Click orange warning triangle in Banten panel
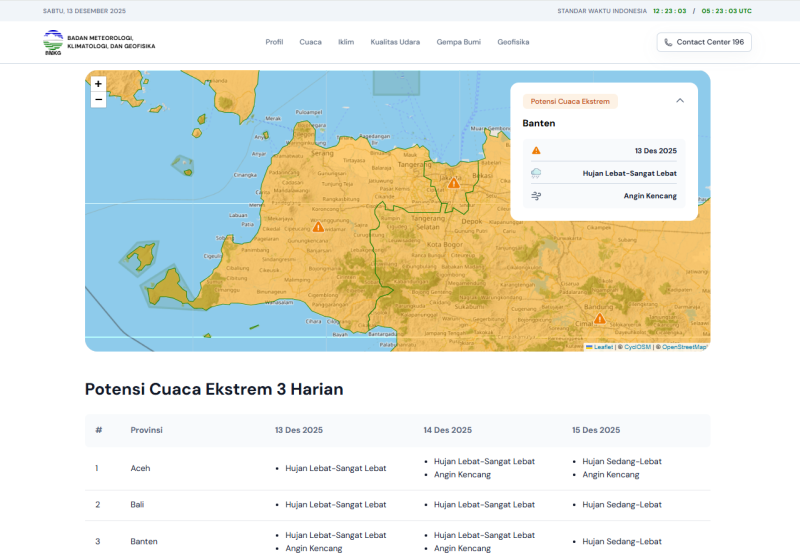Viewport: 800px width, 558px height. pos(536,150)
